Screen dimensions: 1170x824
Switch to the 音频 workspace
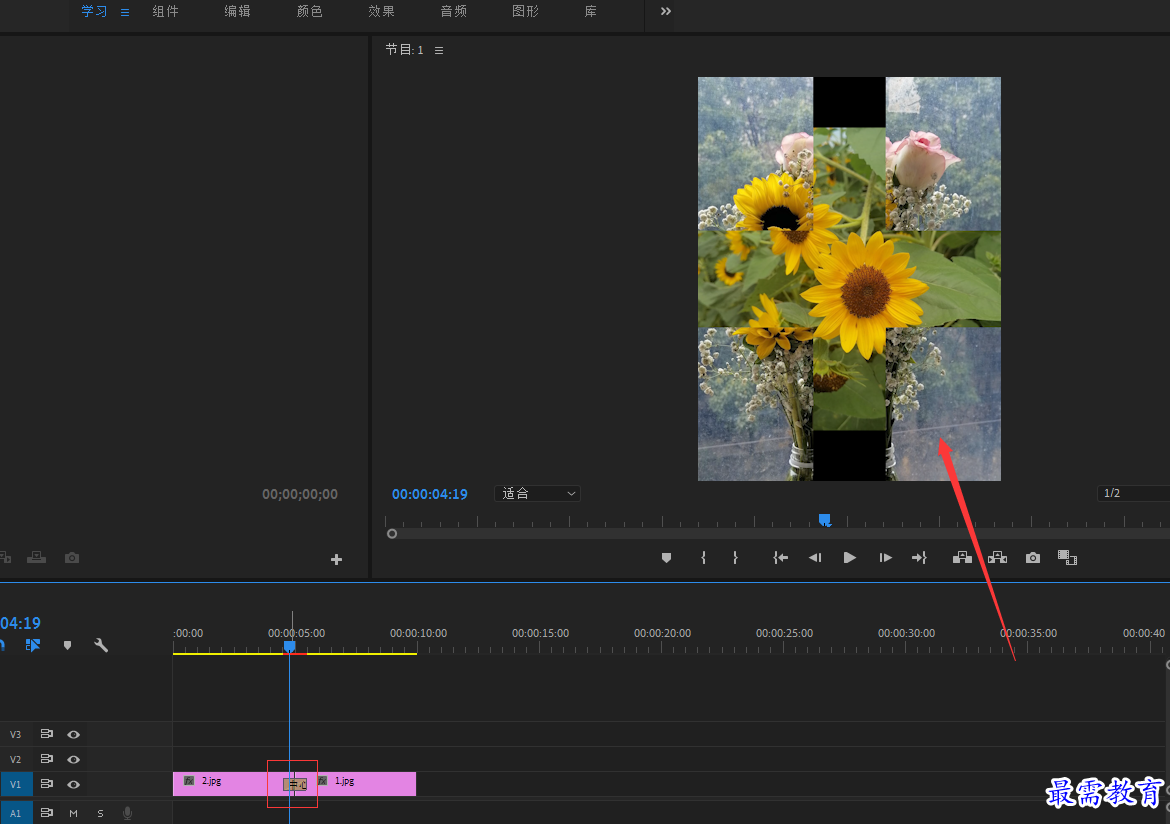454,11
